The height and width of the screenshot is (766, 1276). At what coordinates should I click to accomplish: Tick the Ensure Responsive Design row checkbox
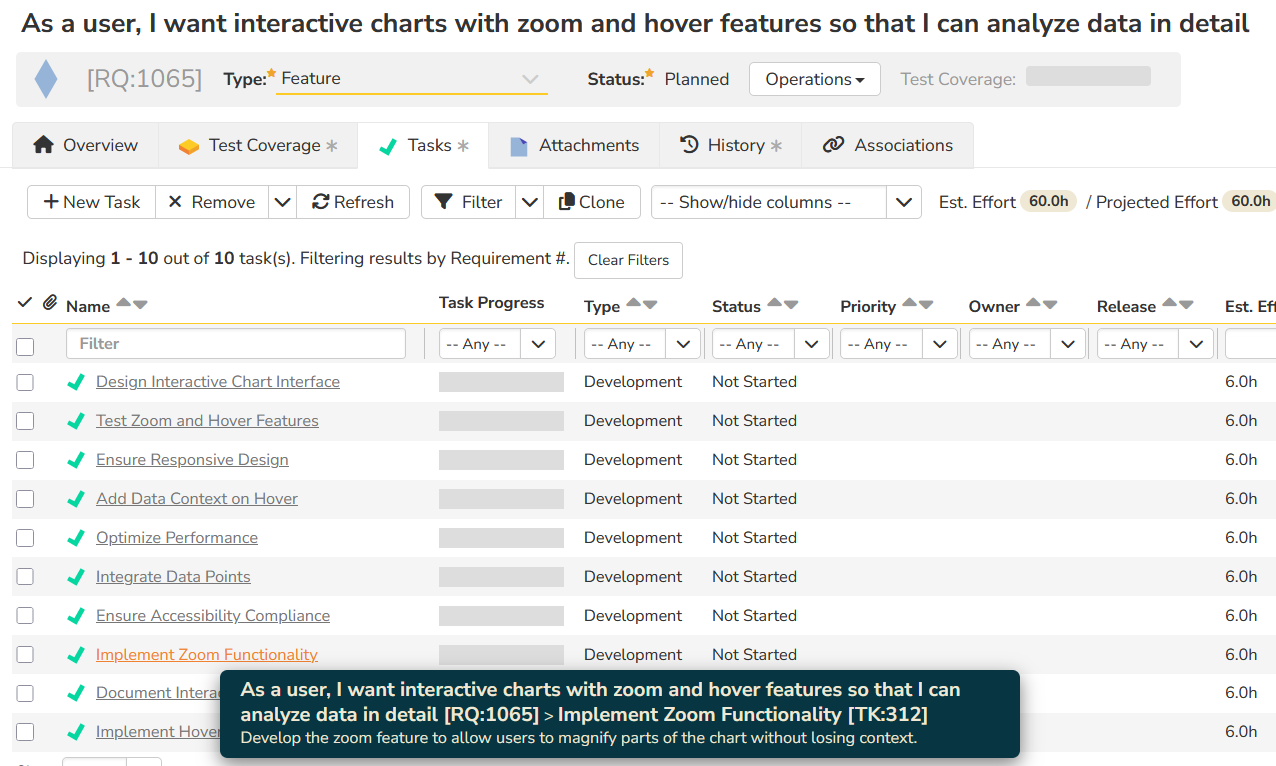coord(25,460)
